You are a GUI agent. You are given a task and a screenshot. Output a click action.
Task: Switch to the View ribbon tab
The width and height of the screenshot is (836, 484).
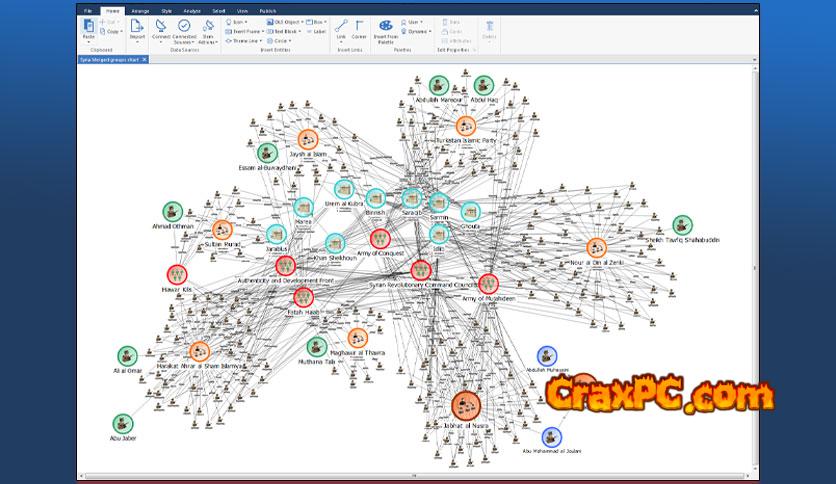(x=242, y=11)
